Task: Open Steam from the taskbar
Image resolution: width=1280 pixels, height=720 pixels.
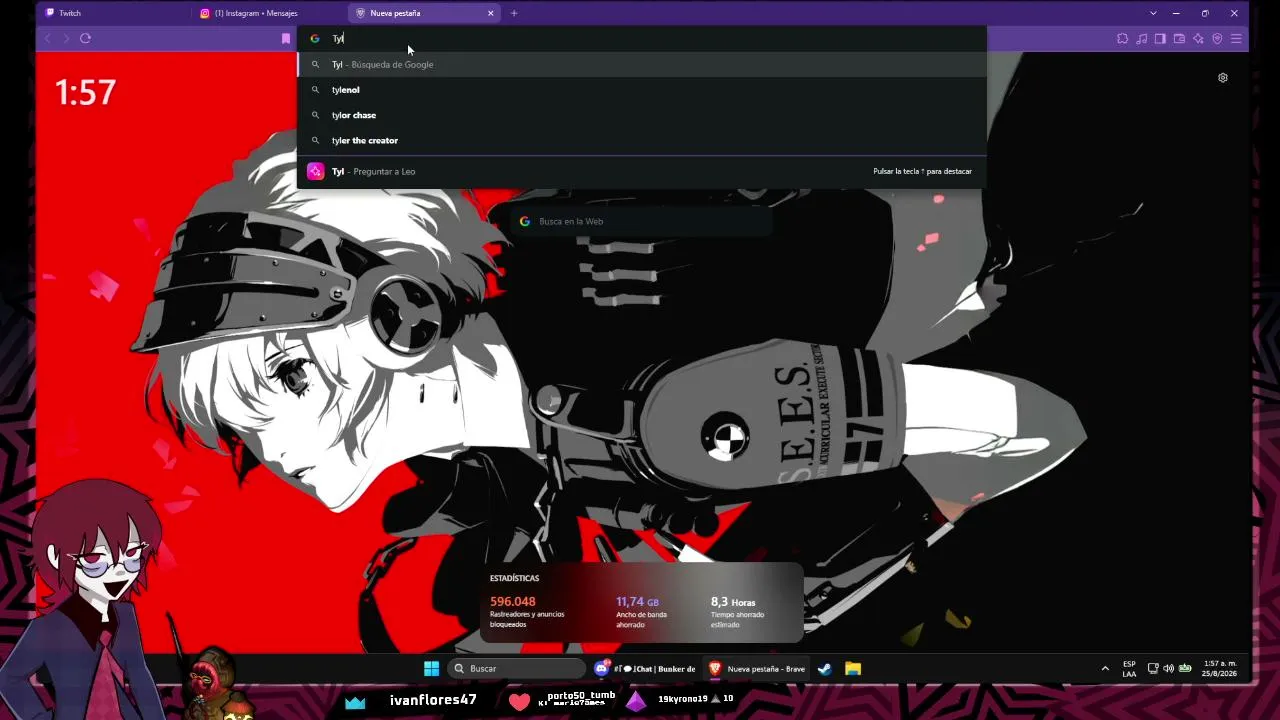Action: pyautogui.click(x=825, y=669)
